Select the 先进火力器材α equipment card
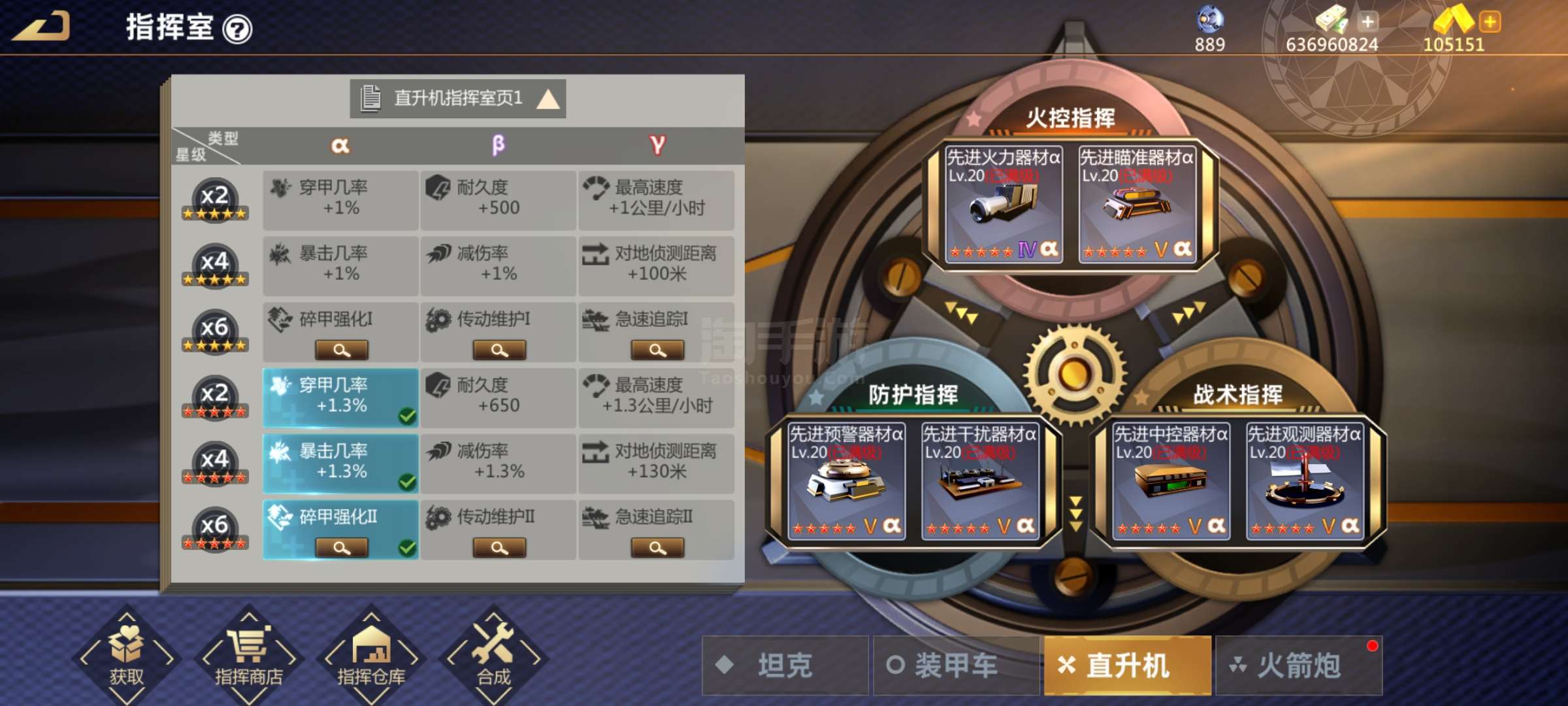Image resolution: width=1568 pixels, height=706 pixels. point(1004,204)
